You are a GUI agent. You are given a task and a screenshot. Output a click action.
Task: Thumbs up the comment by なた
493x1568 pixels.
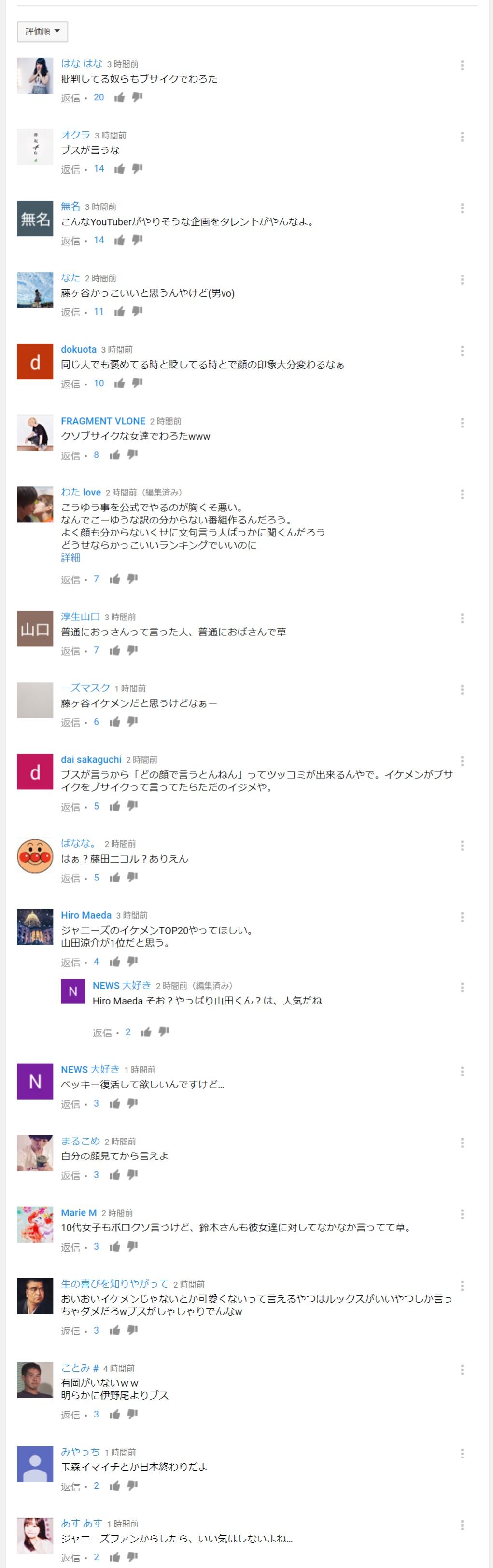pos(119,312)
